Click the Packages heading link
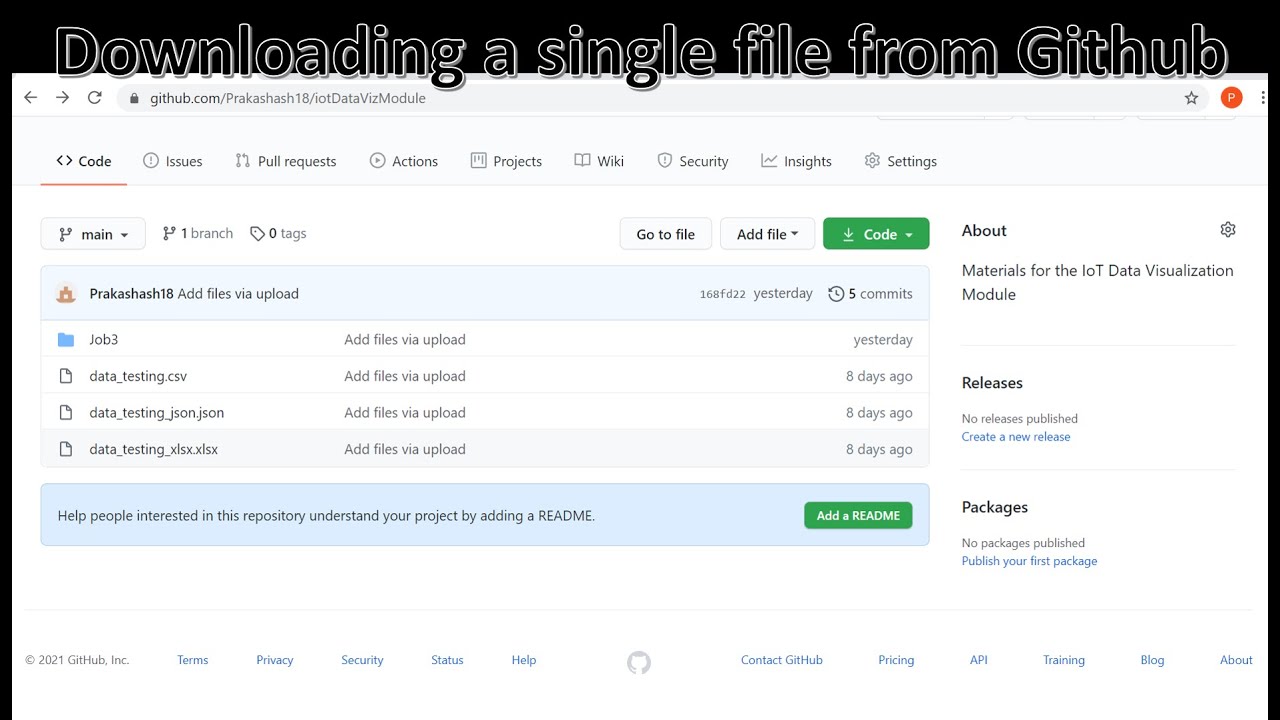Viewport: 1280px width, 720px height. [x=995, y=507]
